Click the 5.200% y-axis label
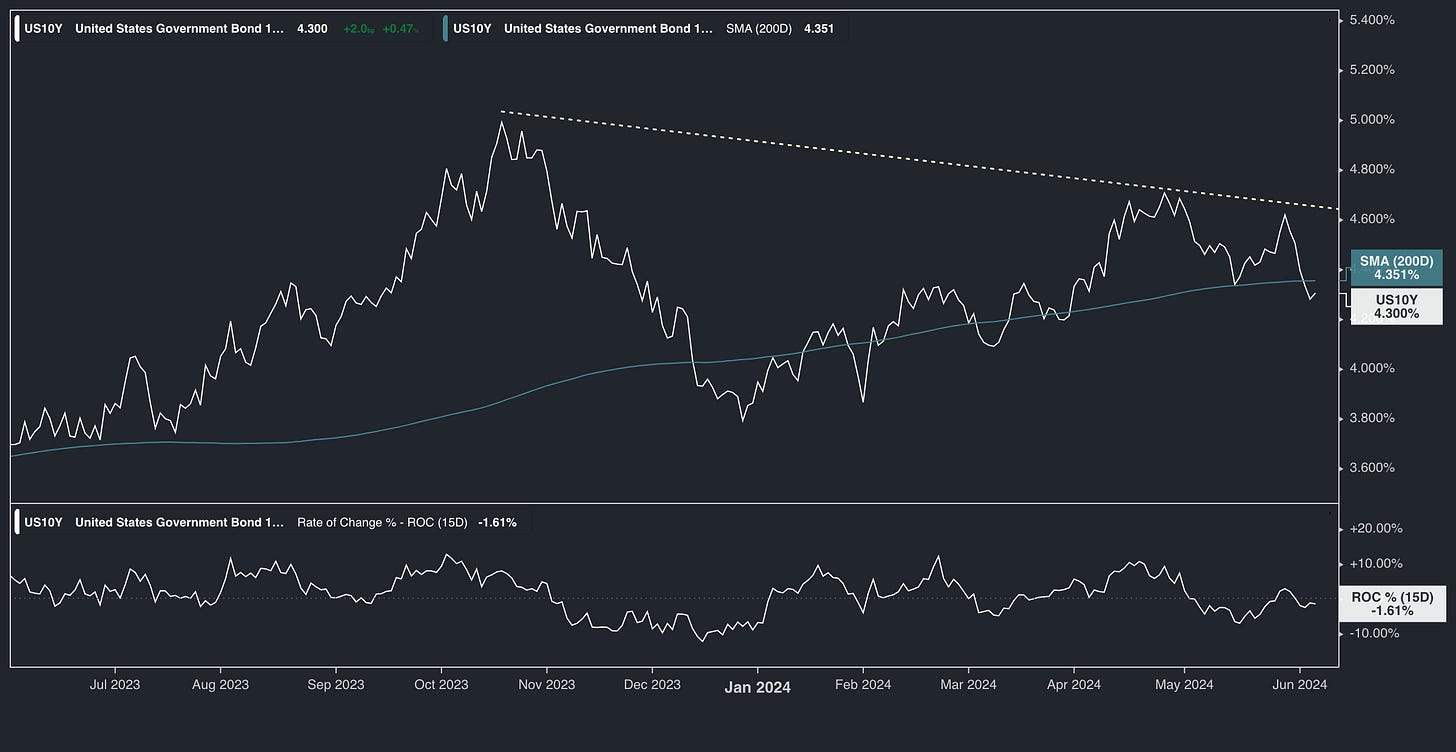 click(1372, 70)
